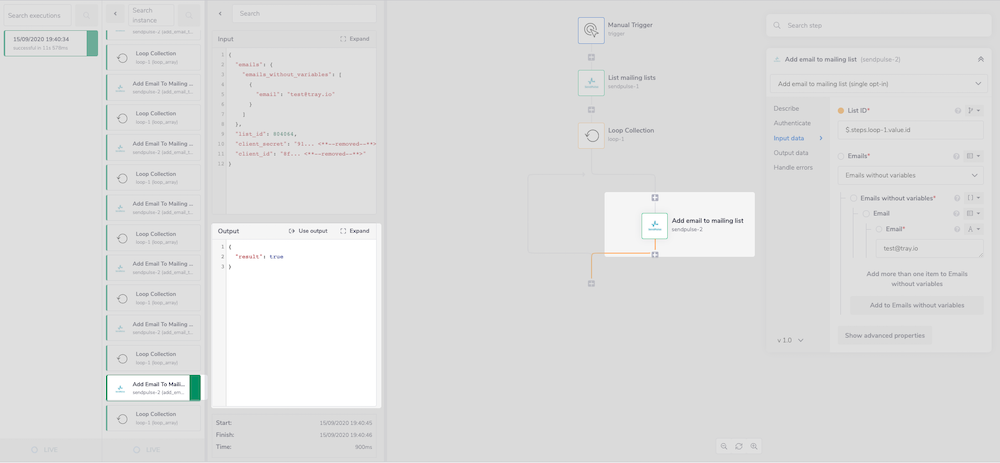Switch to the Output data tab

791,153
